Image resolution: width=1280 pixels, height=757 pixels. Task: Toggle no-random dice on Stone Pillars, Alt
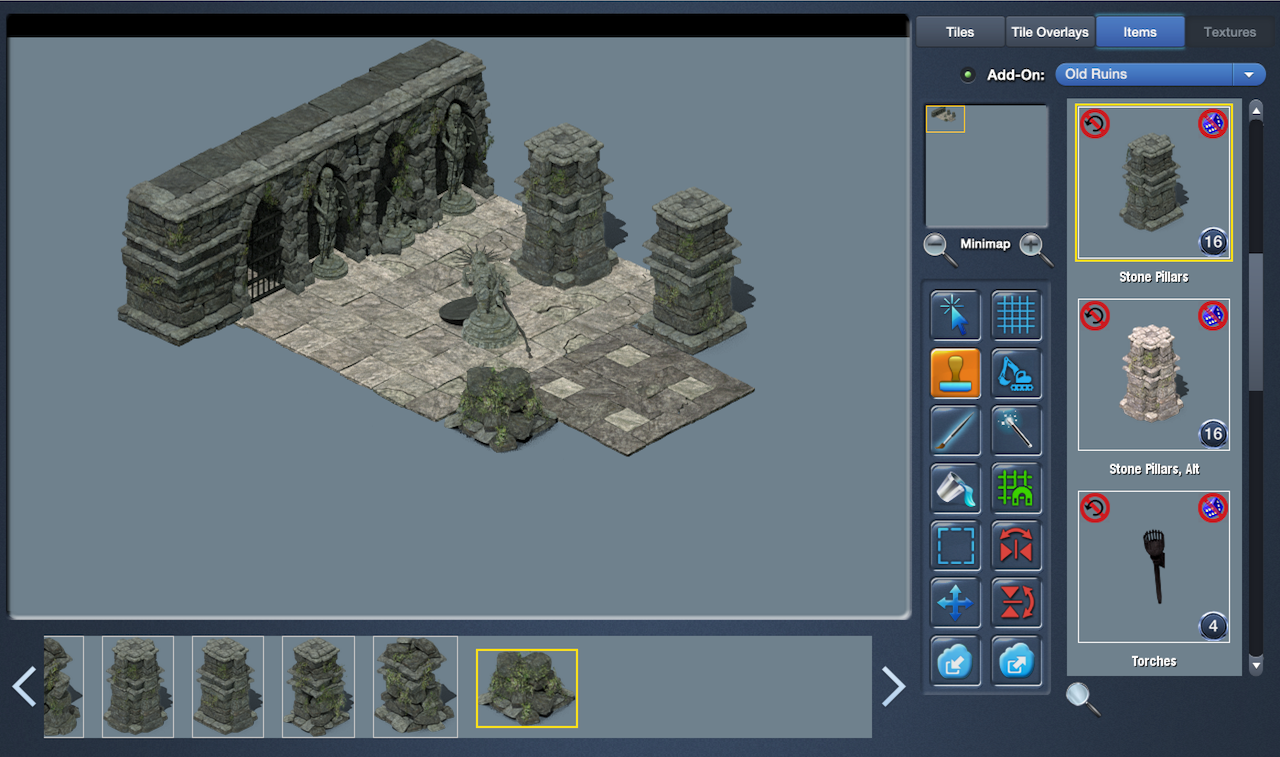click(x=1213, y=316)
